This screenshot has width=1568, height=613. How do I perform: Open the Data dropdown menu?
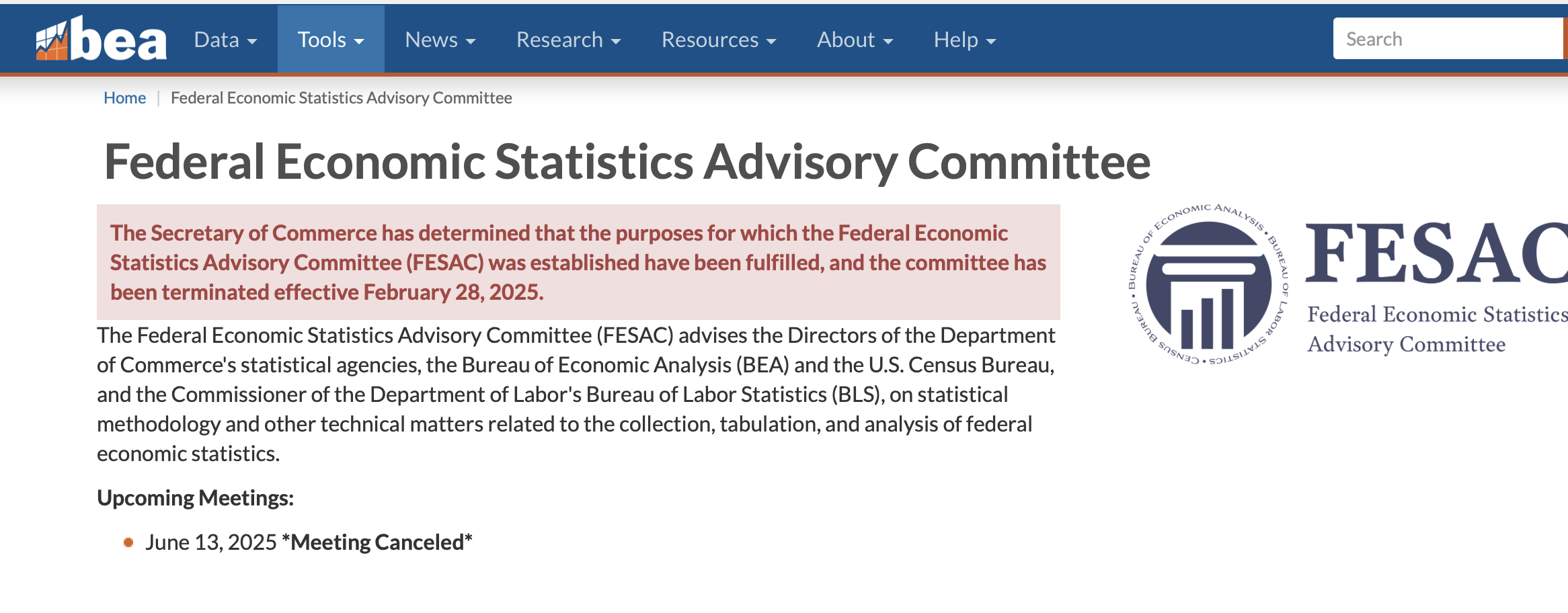click(225, 40)
